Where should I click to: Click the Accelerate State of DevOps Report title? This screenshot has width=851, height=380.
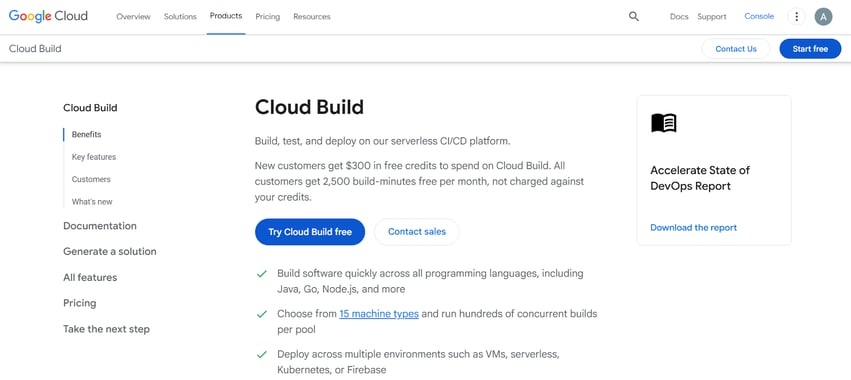pos(700,178)
